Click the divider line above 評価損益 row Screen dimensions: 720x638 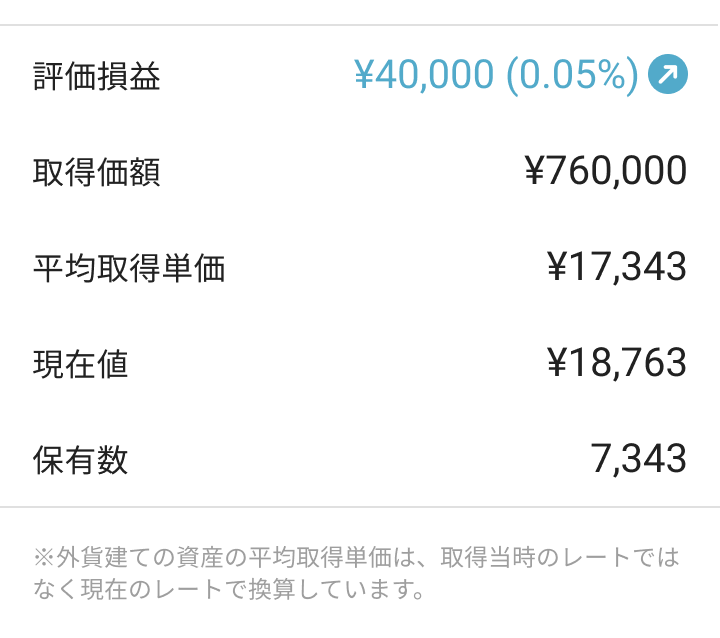click(360, 25)
